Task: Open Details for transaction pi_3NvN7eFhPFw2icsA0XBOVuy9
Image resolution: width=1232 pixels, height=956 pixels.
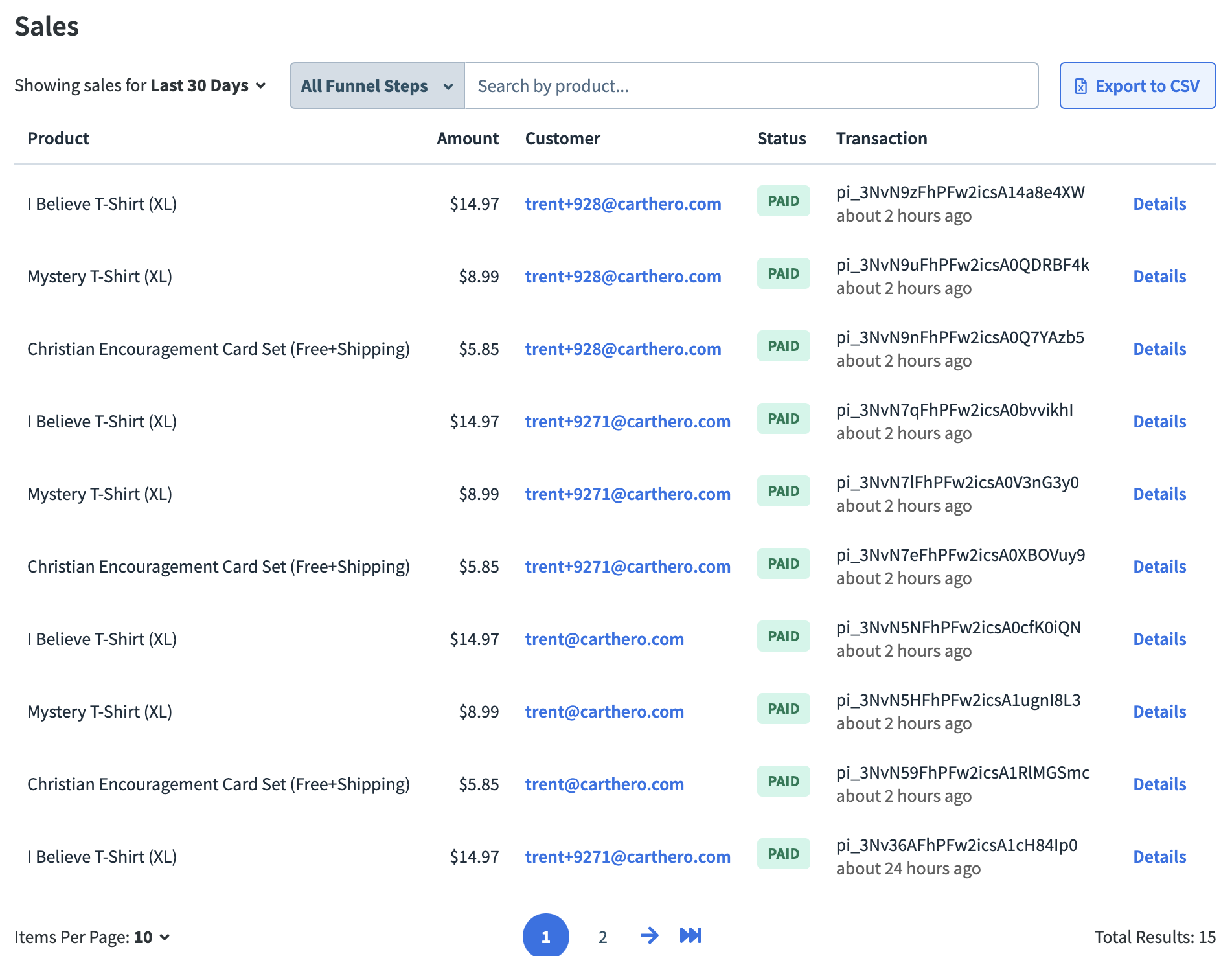Action: coord(1159,567)
